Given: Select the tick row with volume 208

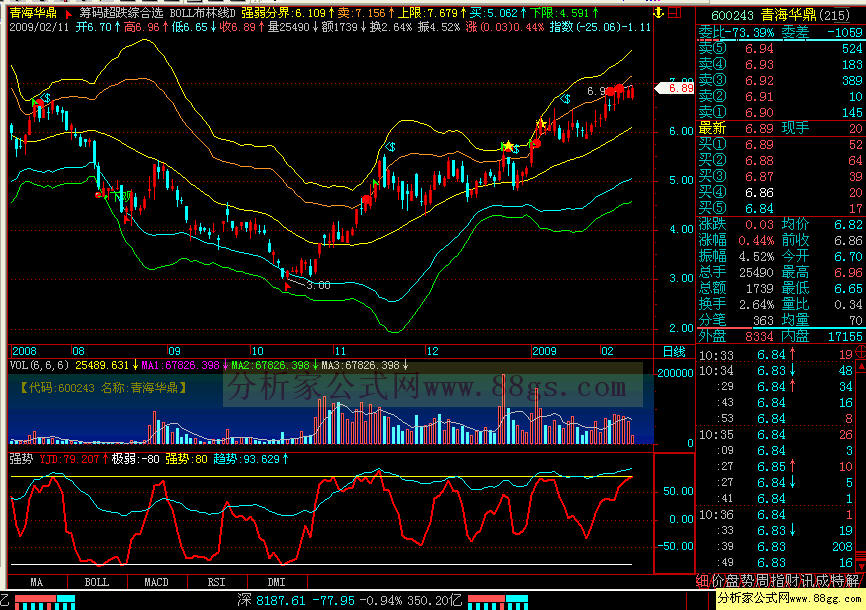Looking at the screenshot, I should (x=776, y=546).
